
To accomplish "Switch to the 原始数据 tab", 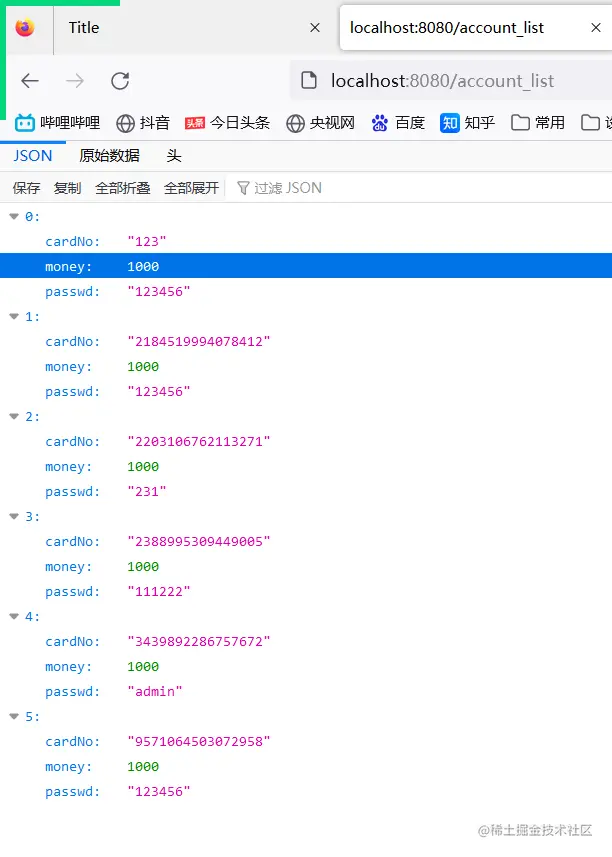I will click(x=109, y=156).
